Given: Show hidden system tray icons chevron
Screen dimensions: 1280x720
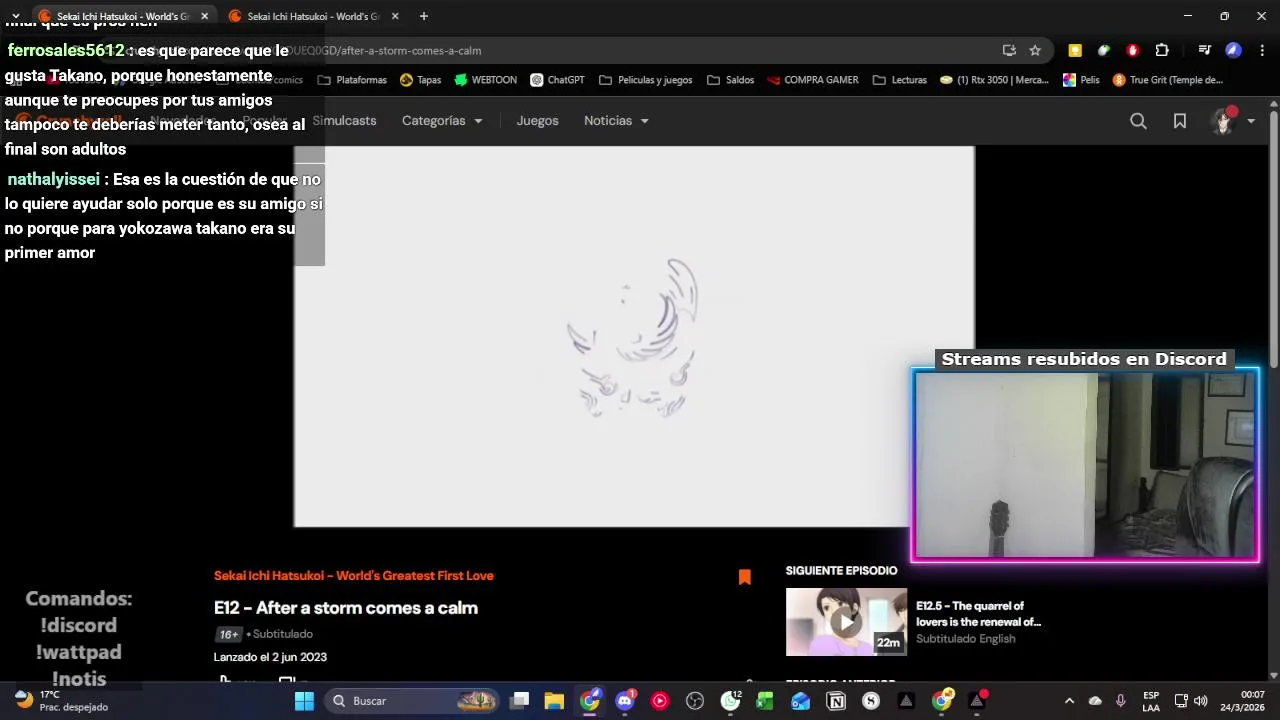Looking at the screenshot, I should click(x=1069, y=701).
